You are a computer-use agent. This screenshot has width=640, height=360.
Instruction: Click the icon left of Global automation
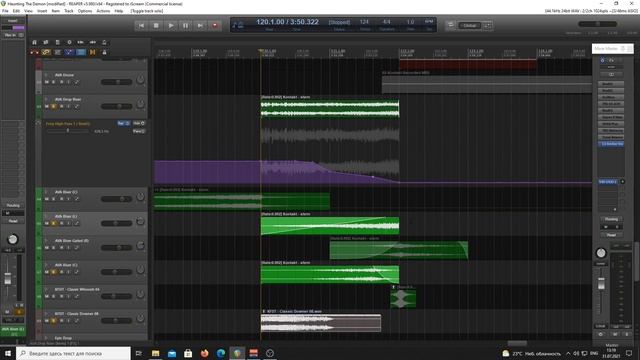pos(451,25)
